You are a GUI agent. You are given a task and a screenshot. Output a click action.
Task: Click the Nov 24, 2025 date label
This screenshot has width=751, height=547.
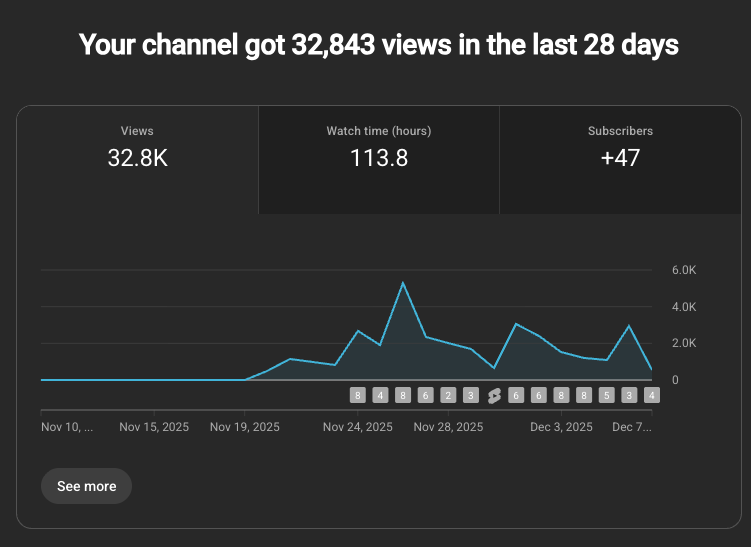click(x=358, y=427)
